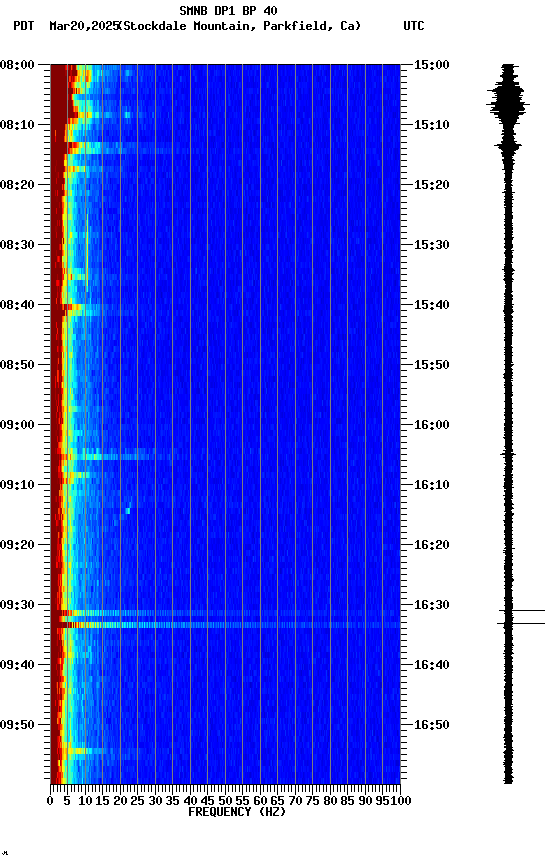Click the 100 Hz frequency tick label
Viewport: 552px width, 864px height.
[x=401, y=801]
